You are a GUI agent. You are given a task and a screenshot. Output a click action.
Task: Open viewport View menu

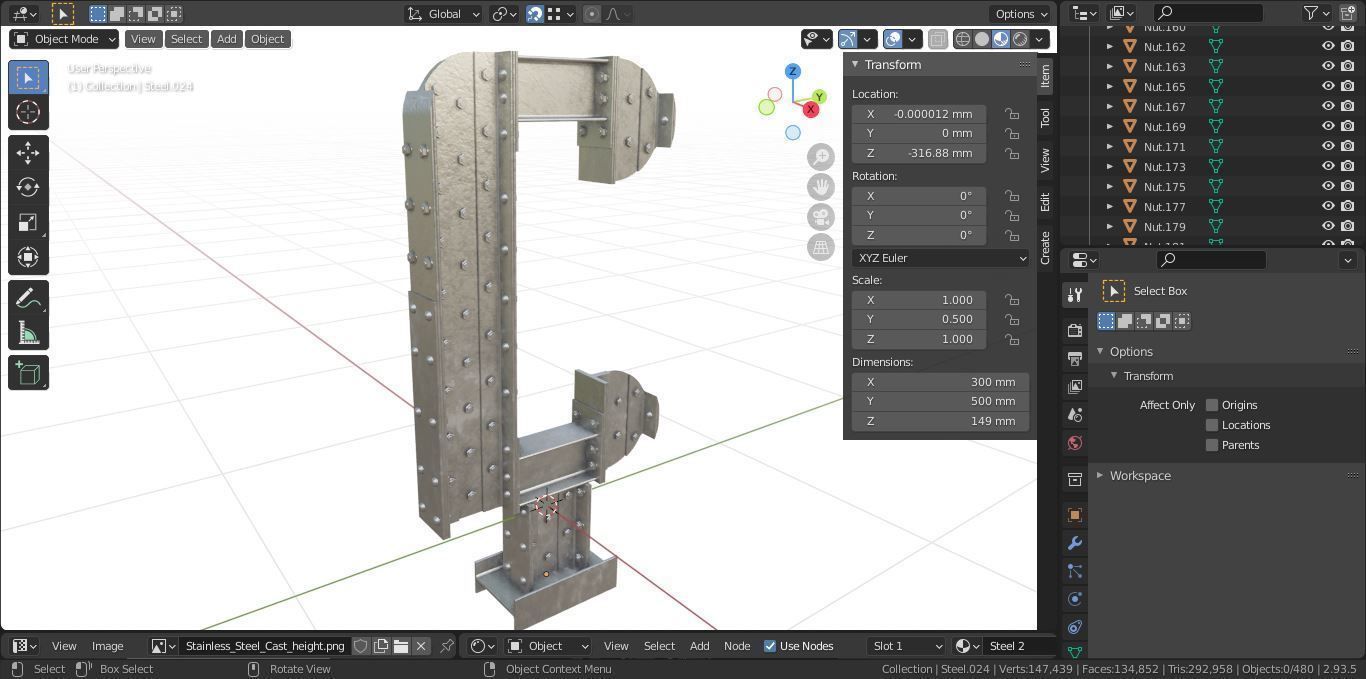[143, 39]
